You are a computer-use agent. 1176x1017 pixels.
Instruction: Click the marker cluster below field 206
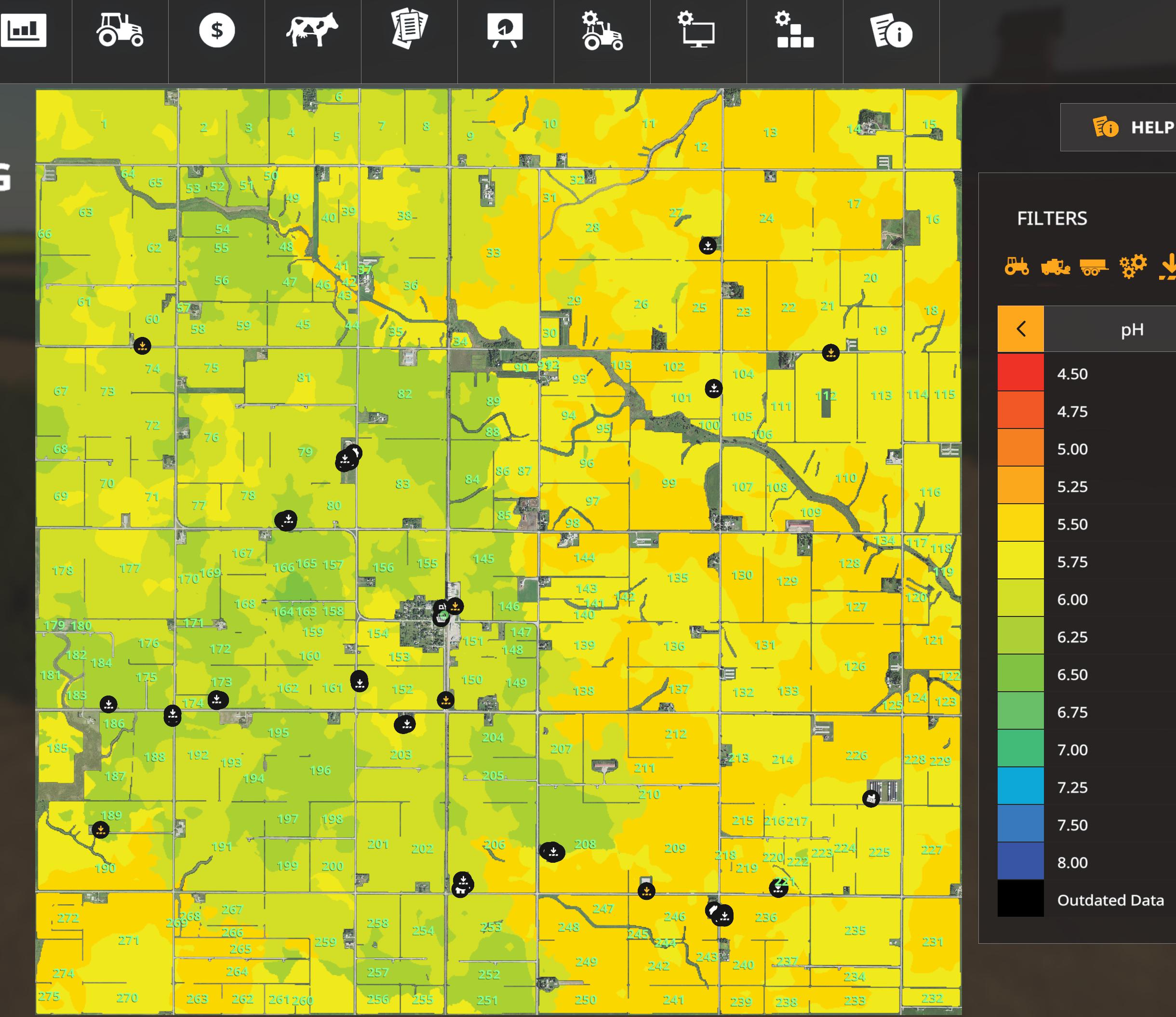click(463, 884)
